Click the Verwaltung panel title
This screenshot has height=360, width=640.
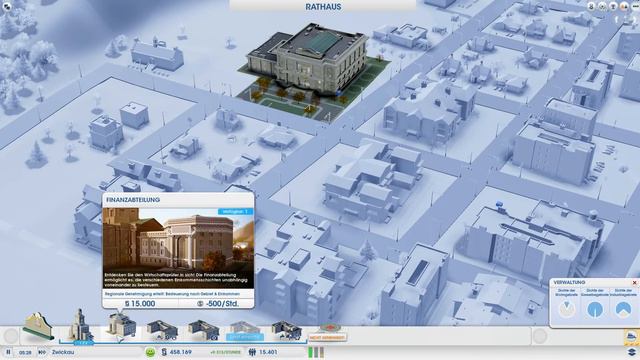[569, 282]
